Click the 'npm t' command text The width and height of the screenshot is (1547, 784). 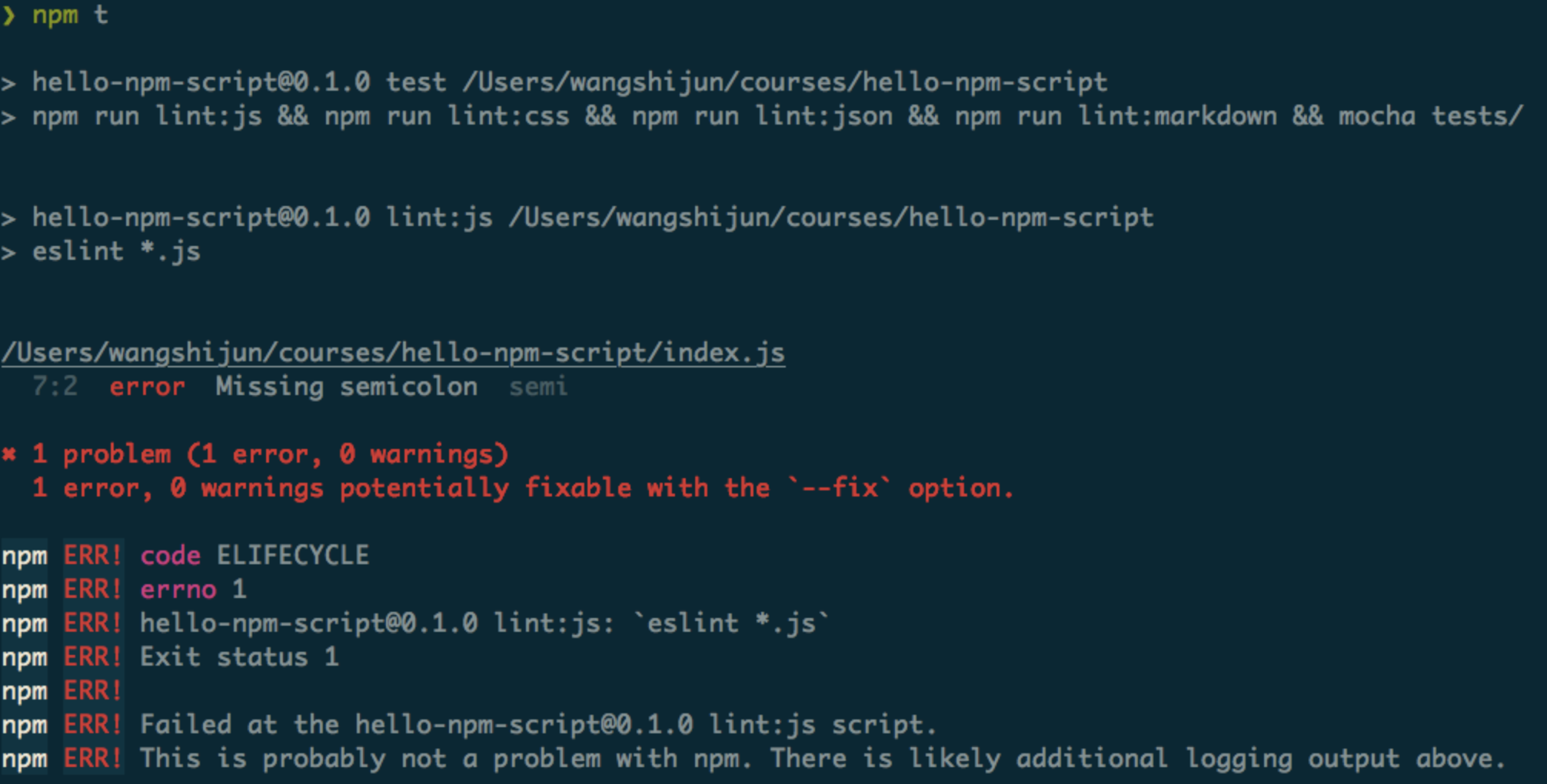click(70, 15)
